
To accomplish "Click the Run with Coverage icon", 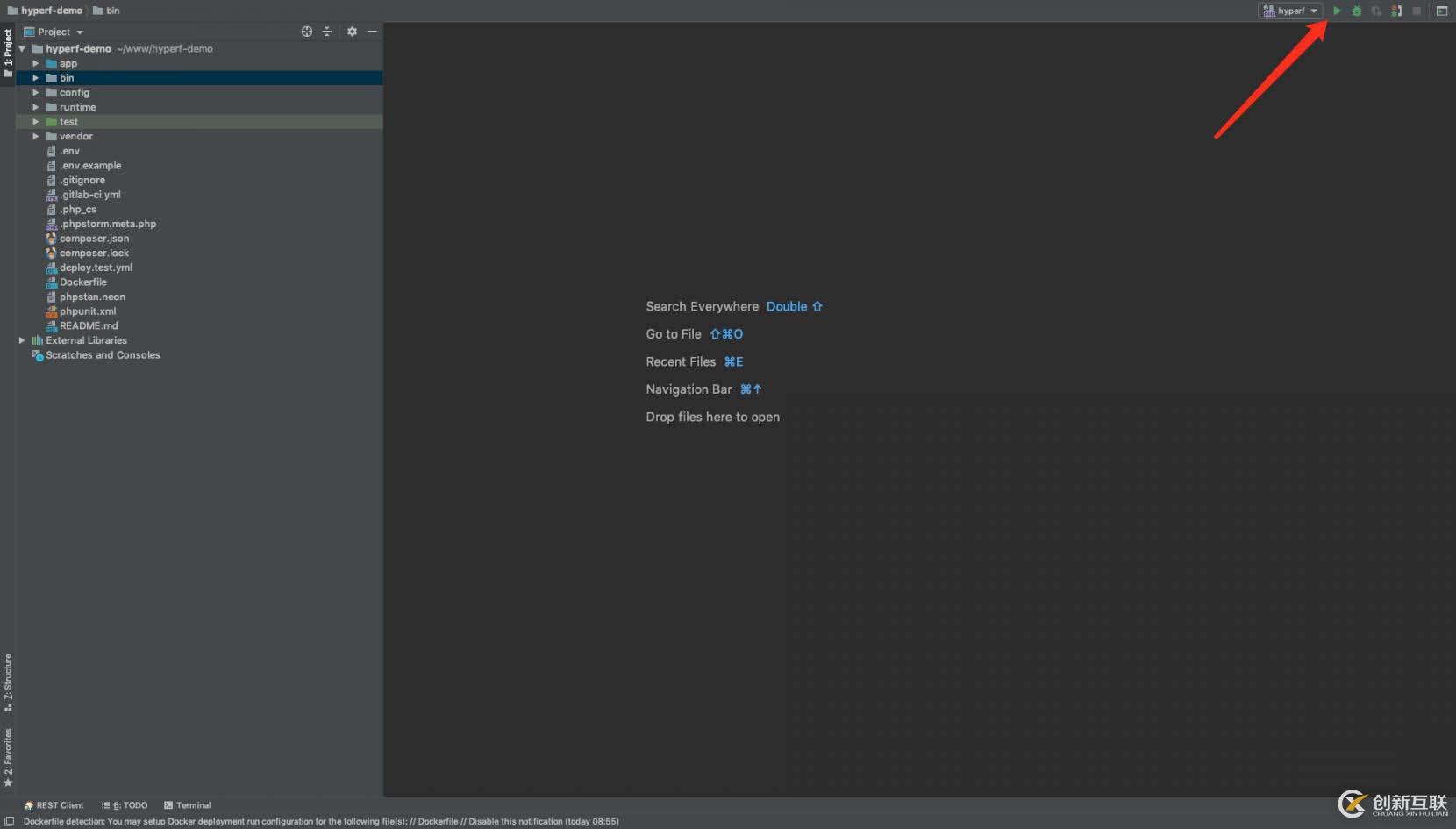I will point(1376,11).
